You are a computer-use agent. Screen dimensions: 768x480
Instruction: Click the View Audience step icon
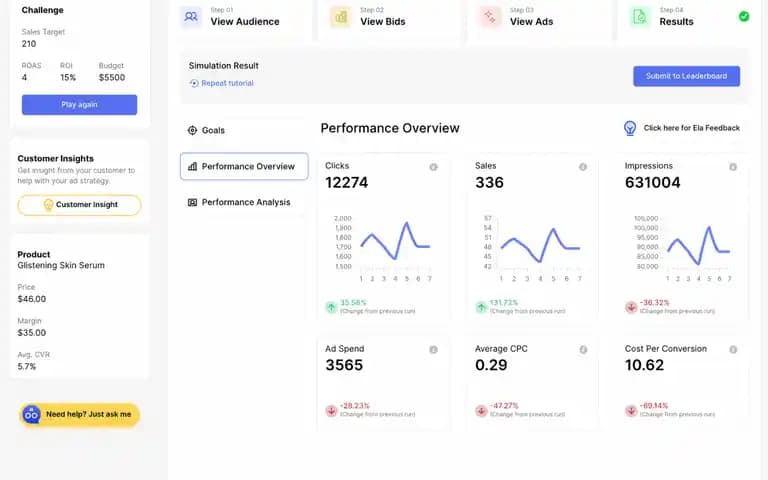(191, 17)
